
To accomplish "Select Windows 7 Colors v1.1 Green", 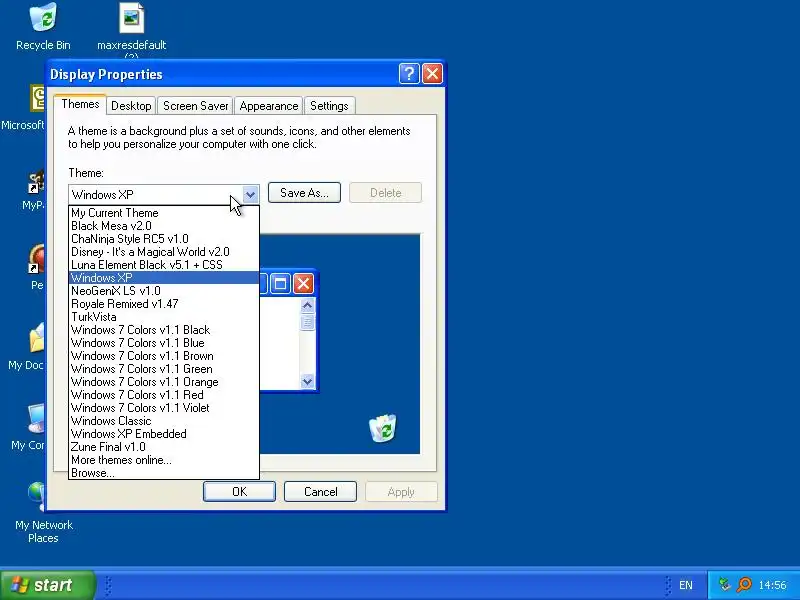I will [164, 369].
